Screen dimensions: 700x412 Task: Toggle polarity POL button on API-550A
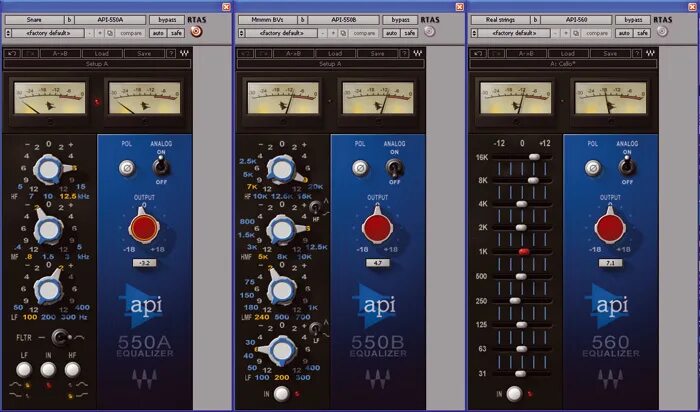(x=127, y=168)
